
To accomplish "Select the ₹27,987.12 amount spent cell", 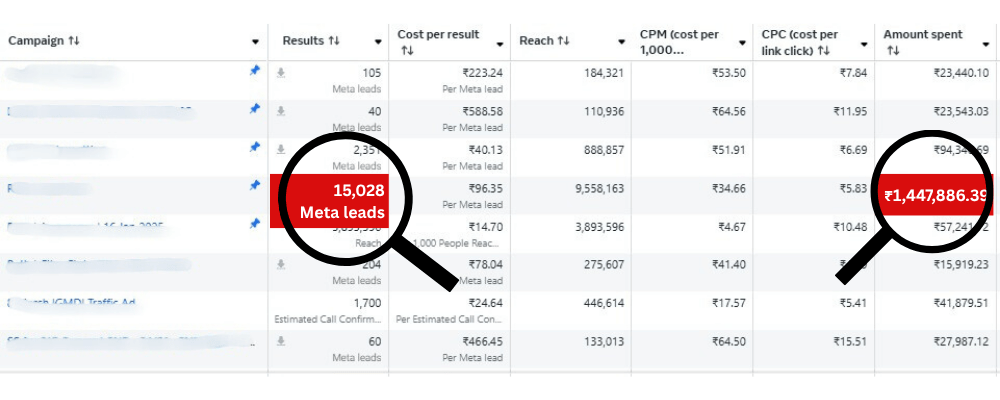I will tap(962, 341).
